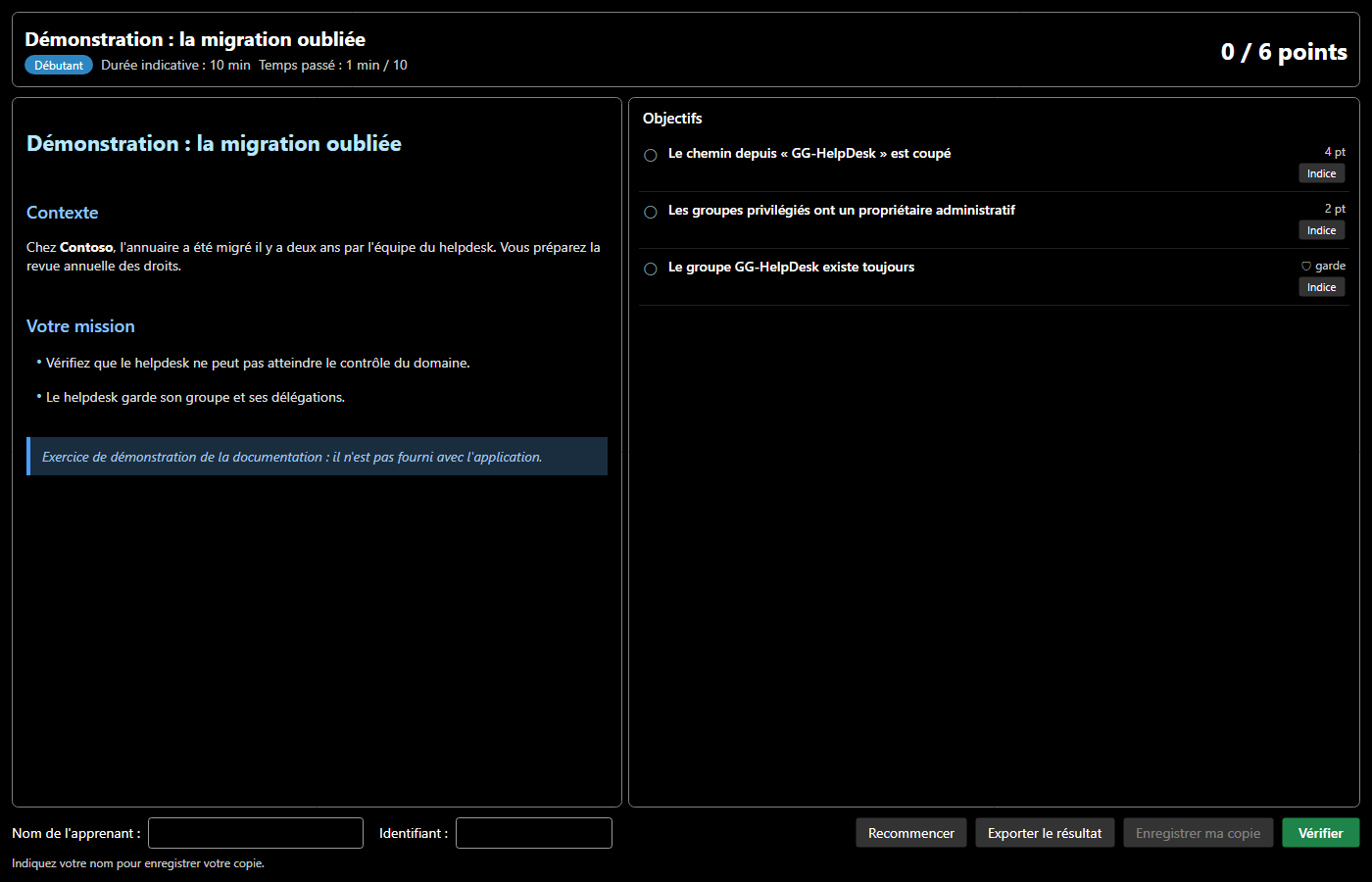The height and width of the screenshot is (882, 1372).
Task: Click the text 'Le groupe GG-HelpDesk existe toujours'
Action: click(791, 268)
